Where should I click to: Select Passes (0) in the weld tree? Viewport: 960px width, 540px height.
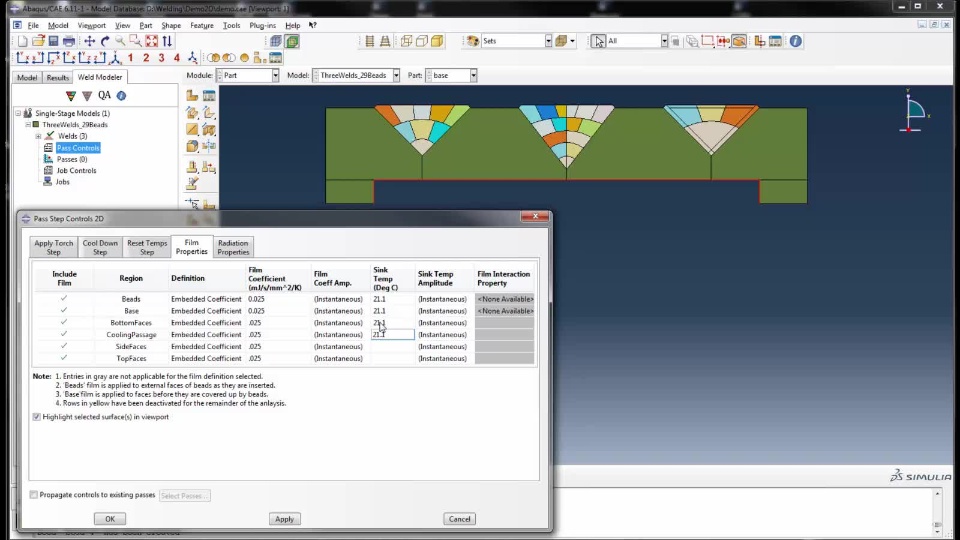click(x=72, y=159)
